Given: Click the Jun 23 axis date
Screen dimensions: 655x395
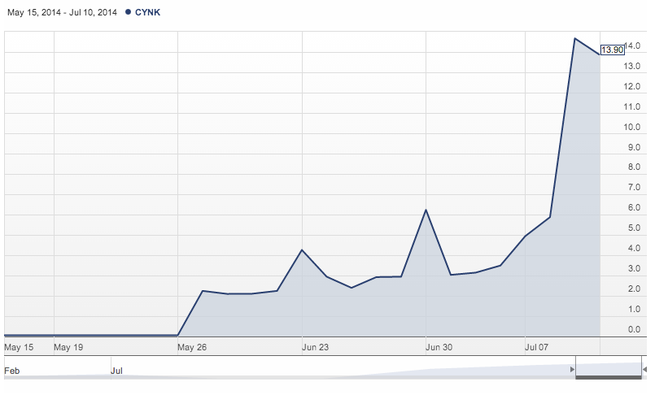Looking at the screenshot, I should 315,347.
